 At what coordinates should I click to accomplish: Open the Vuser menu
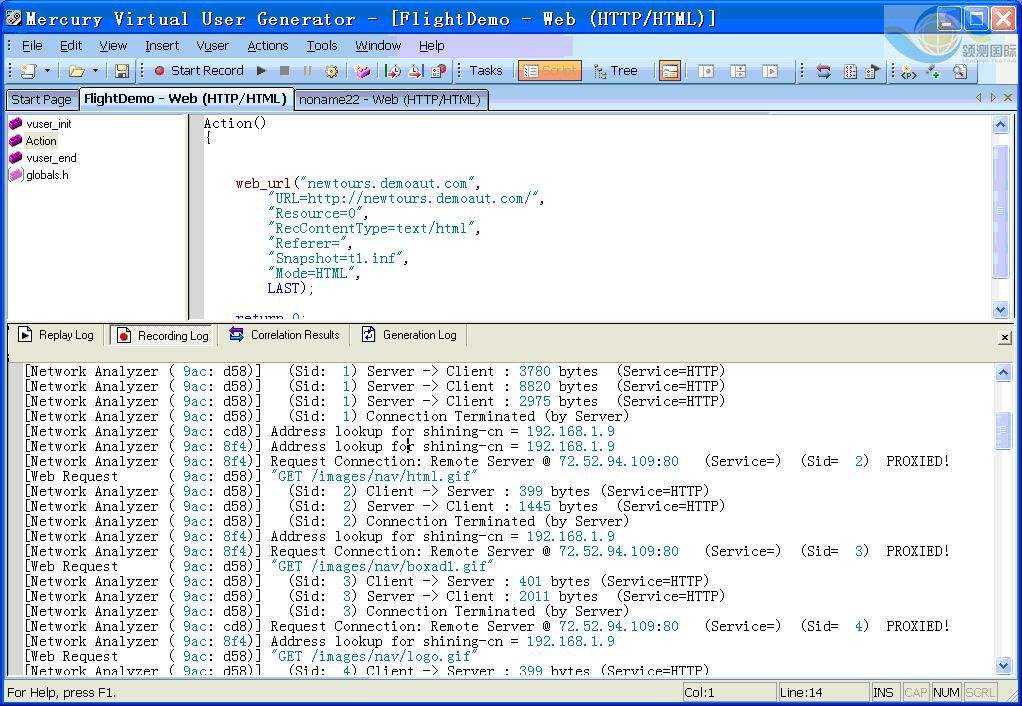(212, 46)
